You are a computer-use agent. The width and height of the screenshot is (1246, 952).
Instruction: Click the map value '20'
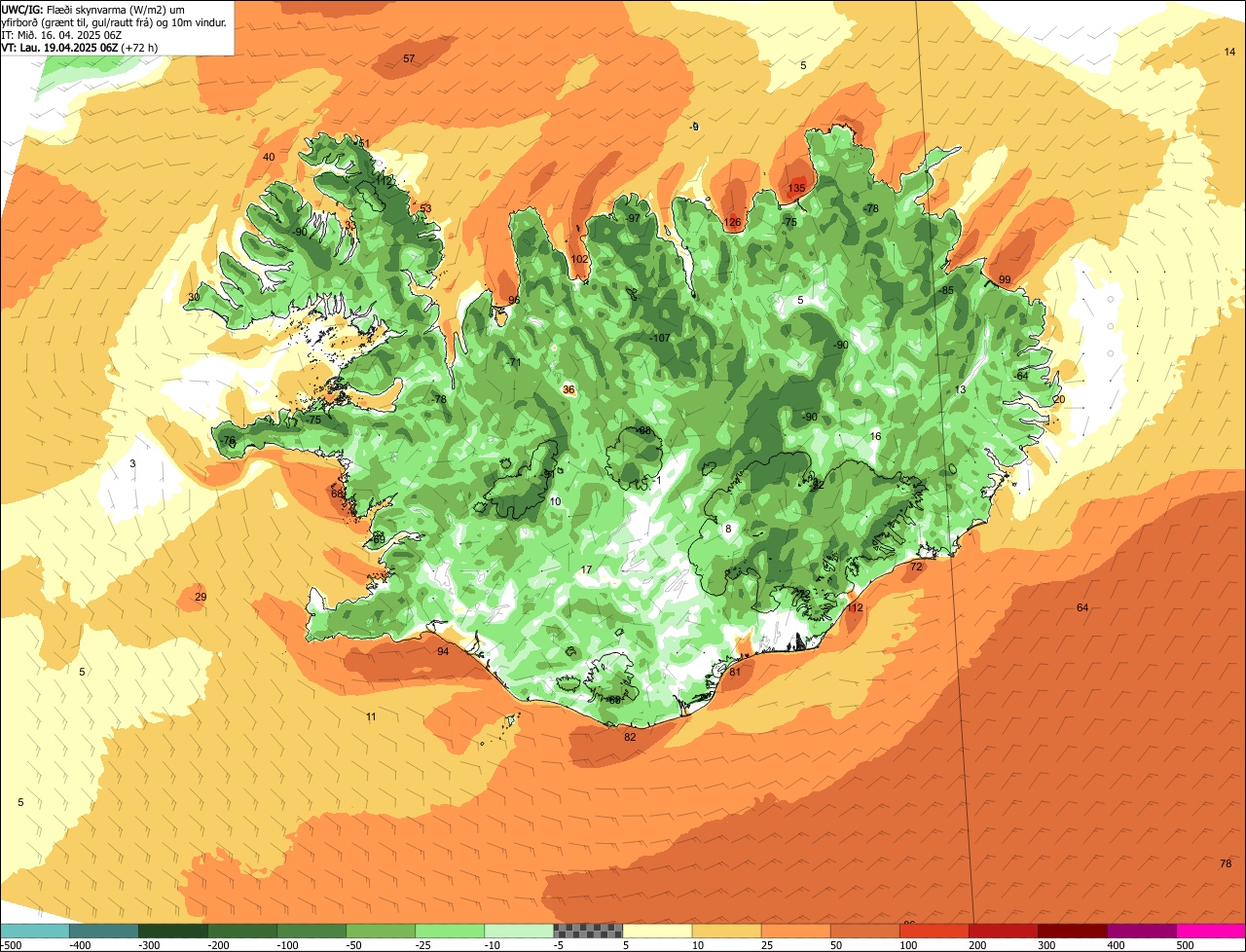tap(1059, 400)
